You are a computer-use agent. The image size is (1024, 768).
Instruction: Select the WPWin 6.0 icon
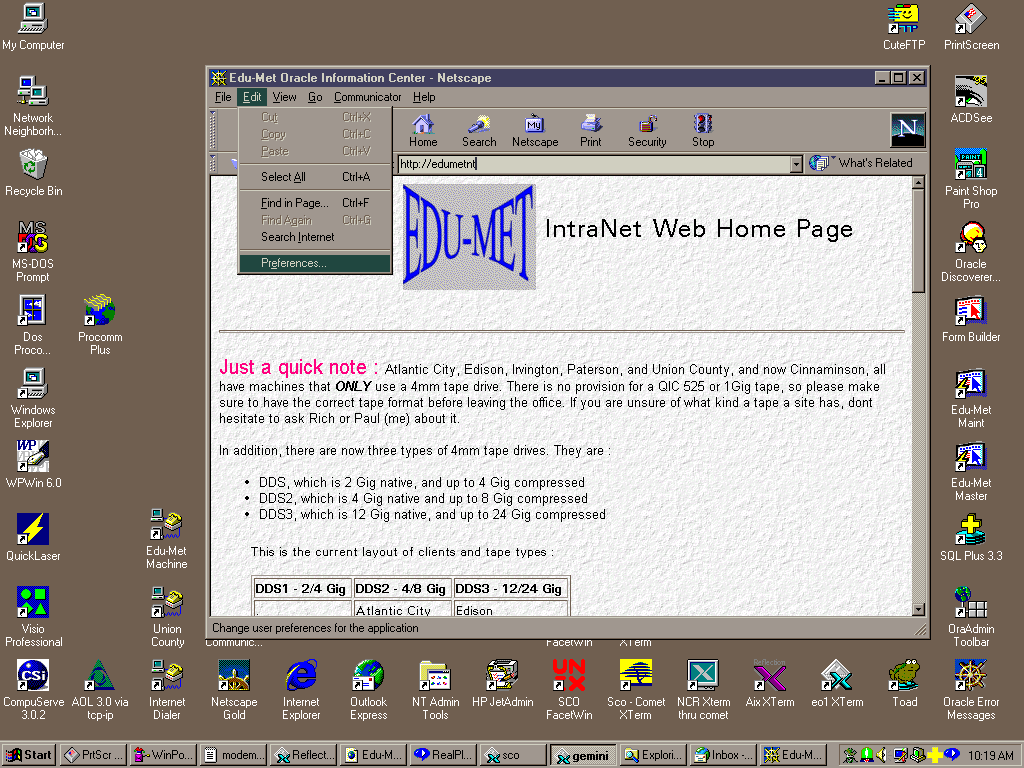tap(33, 464)
